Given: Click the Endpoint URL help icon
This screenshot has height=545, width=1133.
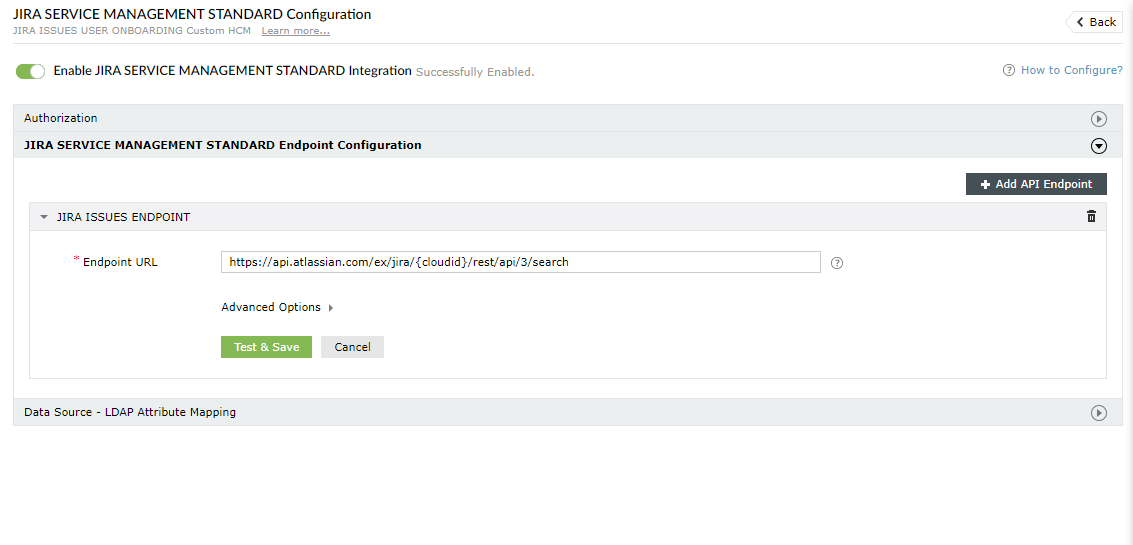Looking at the screenshot, I should point(837,263).
